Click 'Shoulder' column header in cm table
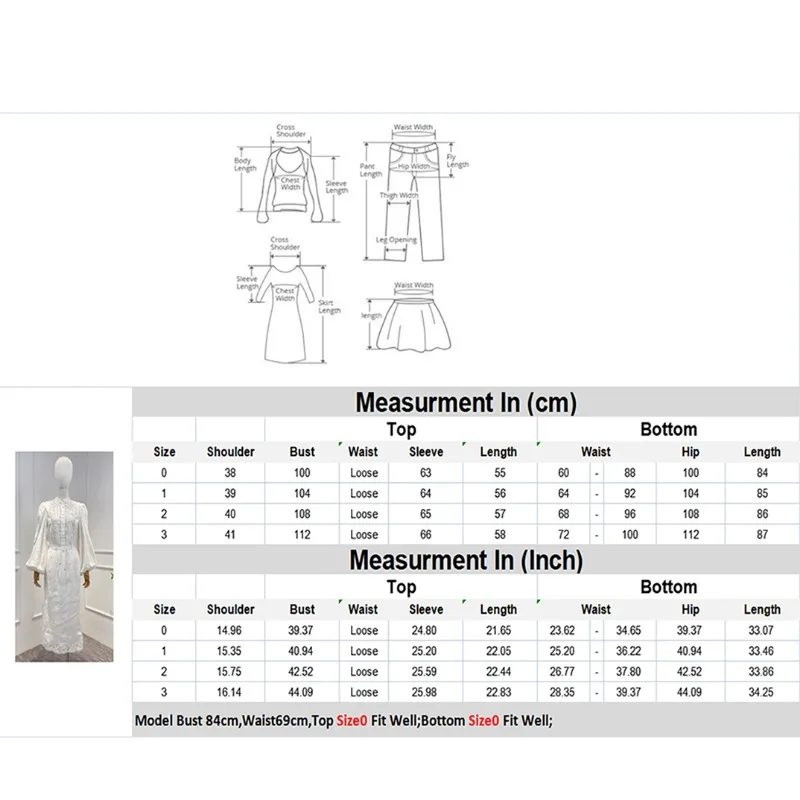This screenshot has width=800, height=800. tap(231, 452)
